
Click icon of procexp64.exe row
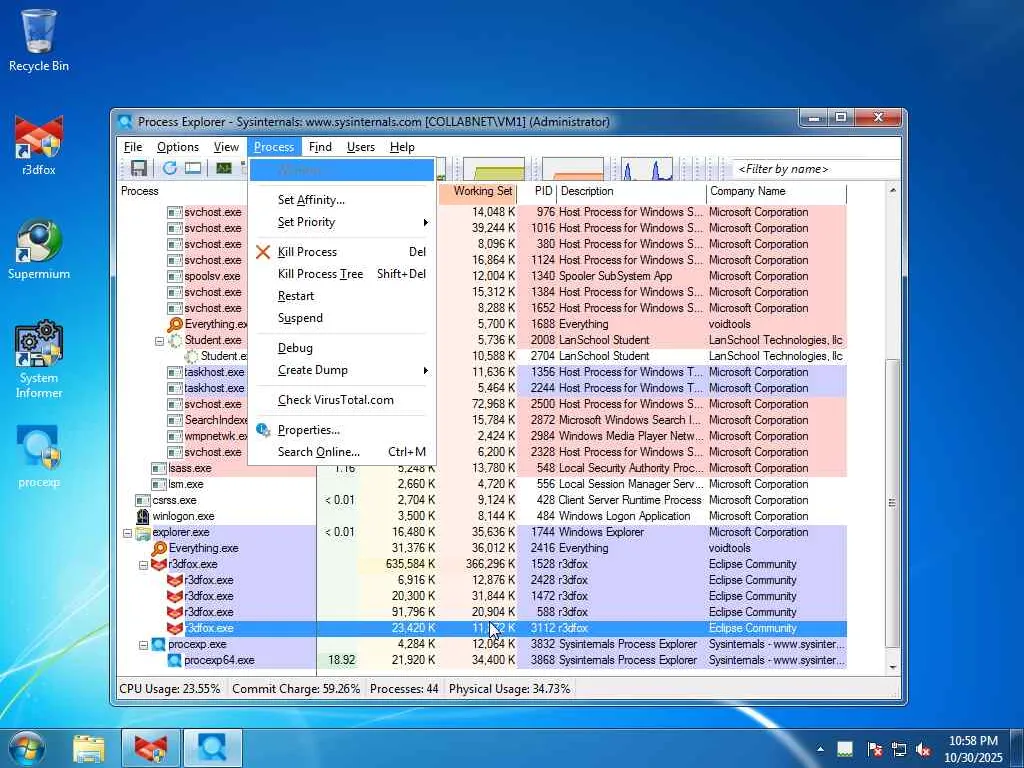[x=174, y=660]
